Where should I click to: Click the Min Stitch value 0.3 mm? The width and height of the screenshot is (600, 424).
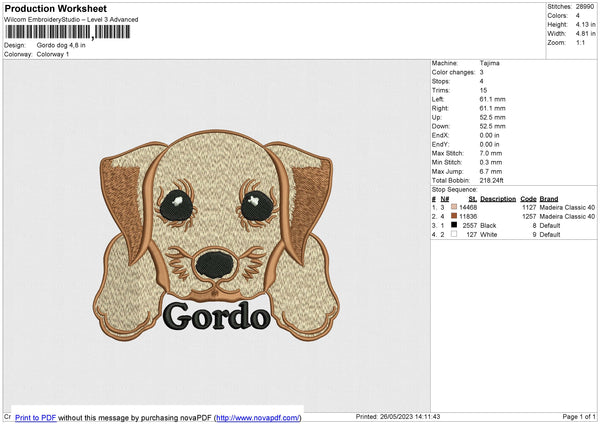[x=491, y=162]
